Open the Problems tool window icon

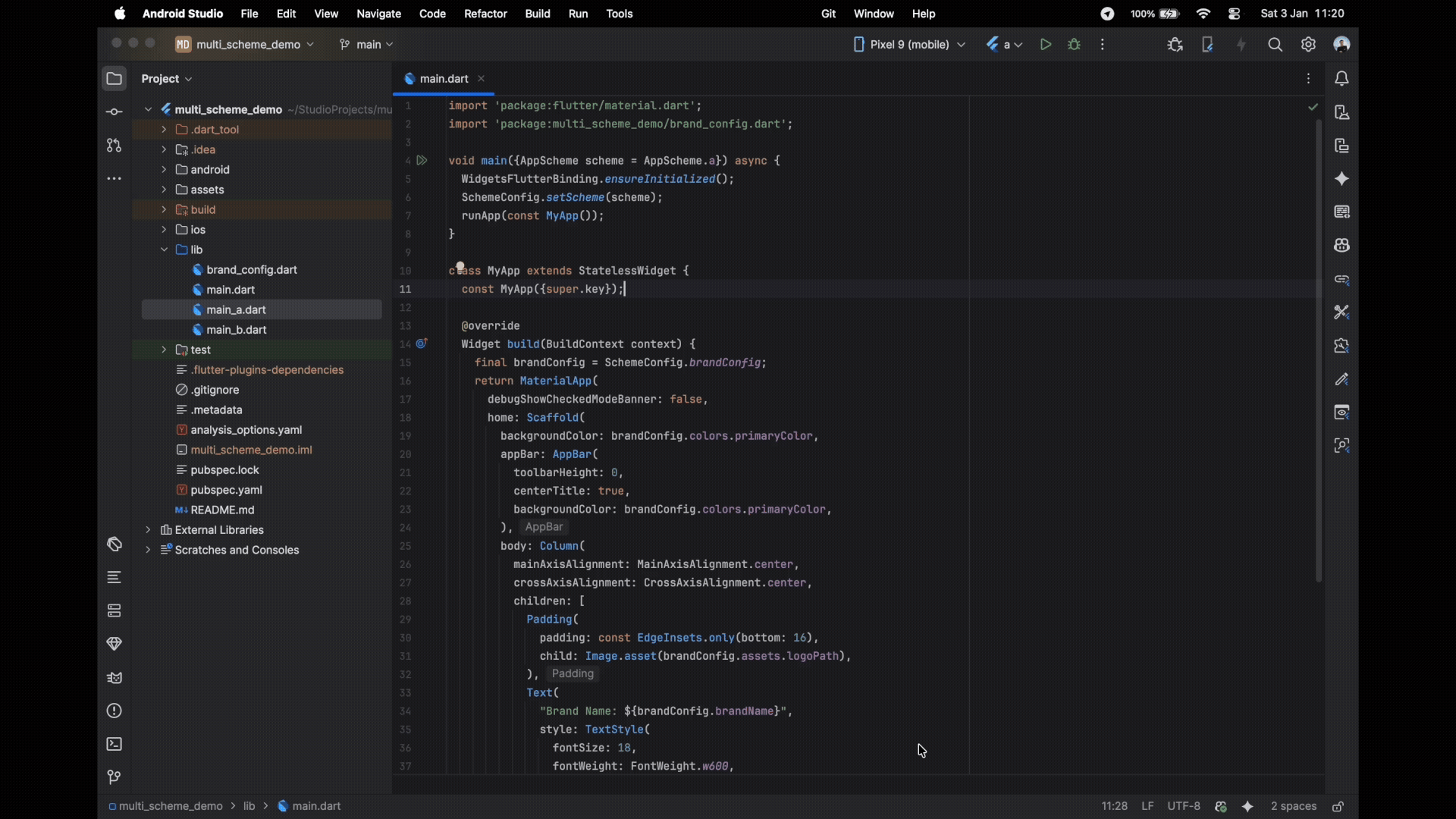click(114, 711)
